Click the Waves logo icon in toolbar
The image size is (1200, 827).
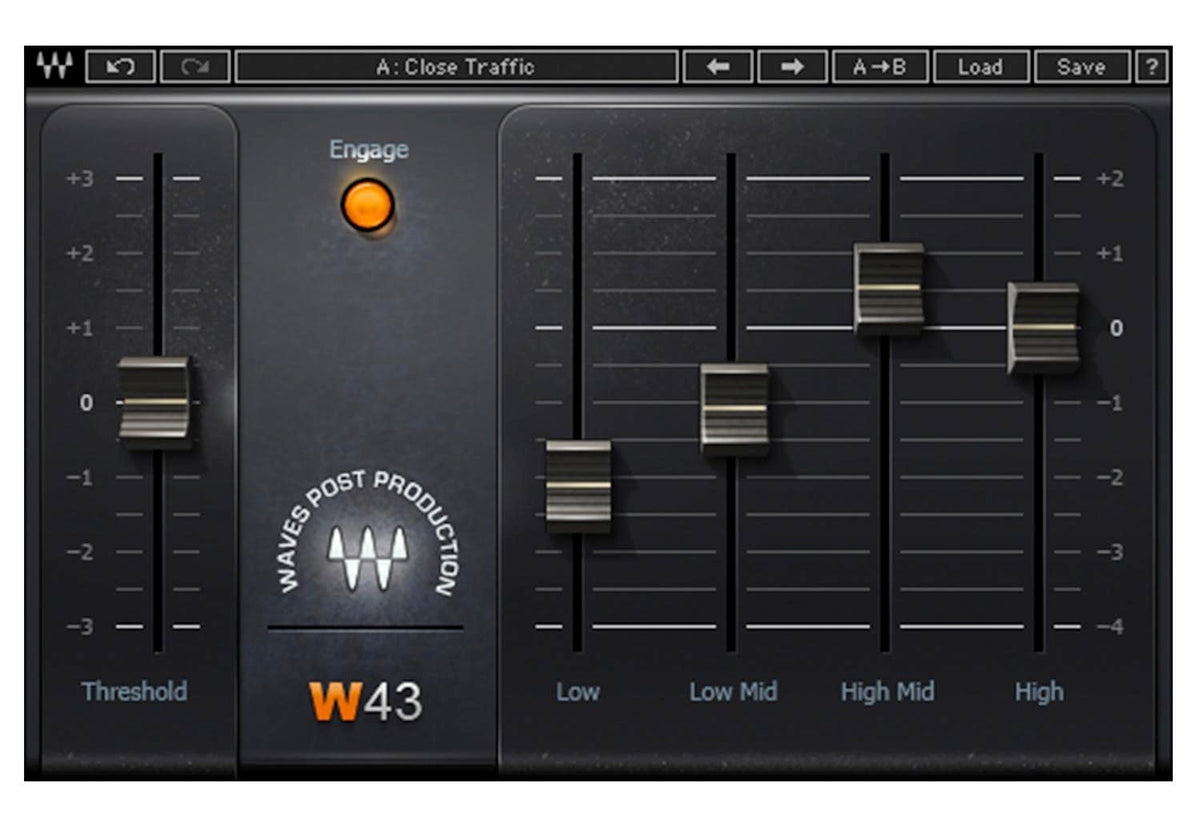pos(54,67)
